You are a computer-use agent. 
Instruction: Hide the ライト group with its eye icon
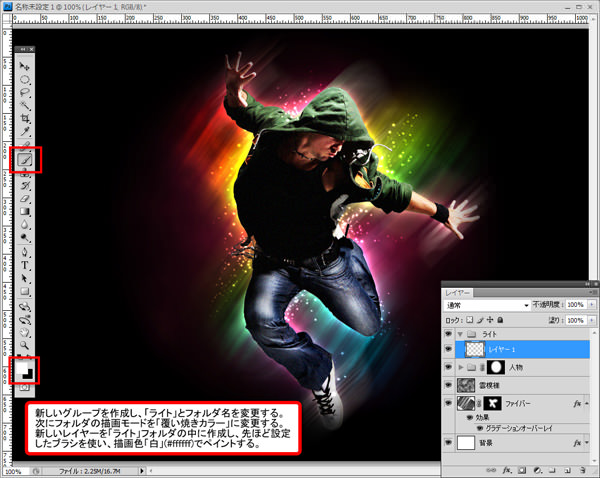pos(446,334)
